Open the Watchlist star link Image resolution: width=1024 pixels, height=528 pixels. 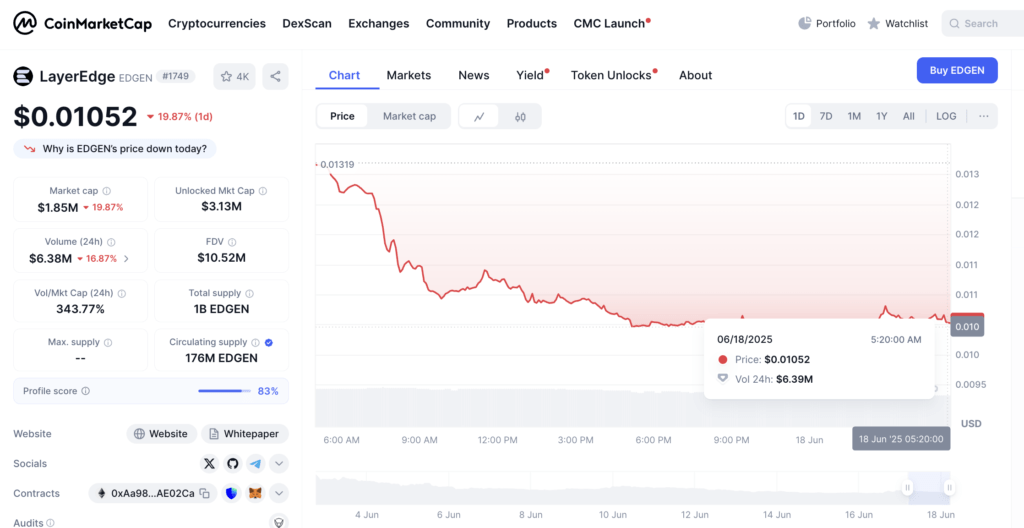click(x=898, y=24)
